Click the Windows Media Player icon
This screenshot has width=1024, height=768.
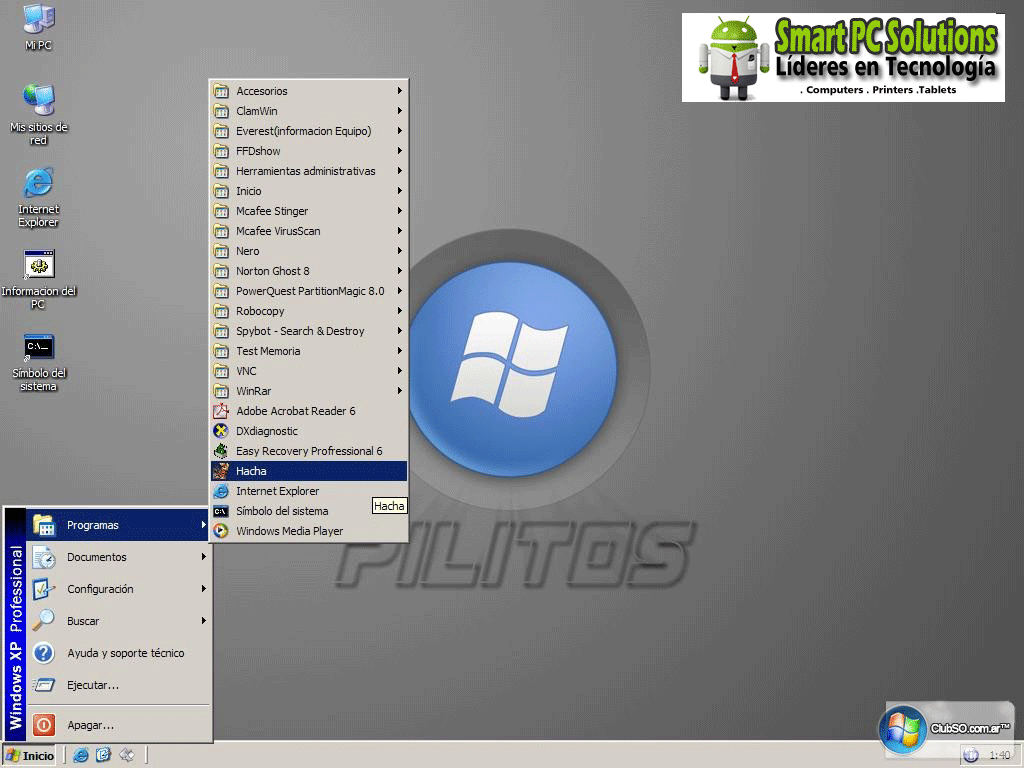[221, 531]
